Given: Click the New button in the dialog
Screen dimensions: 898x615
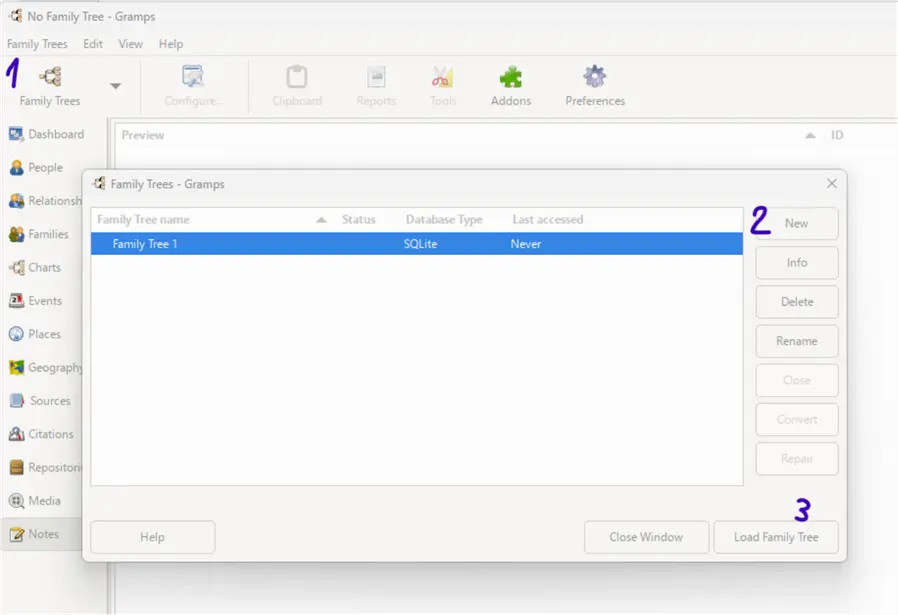Looking at the screenshot, I should (x=797, y=223).
